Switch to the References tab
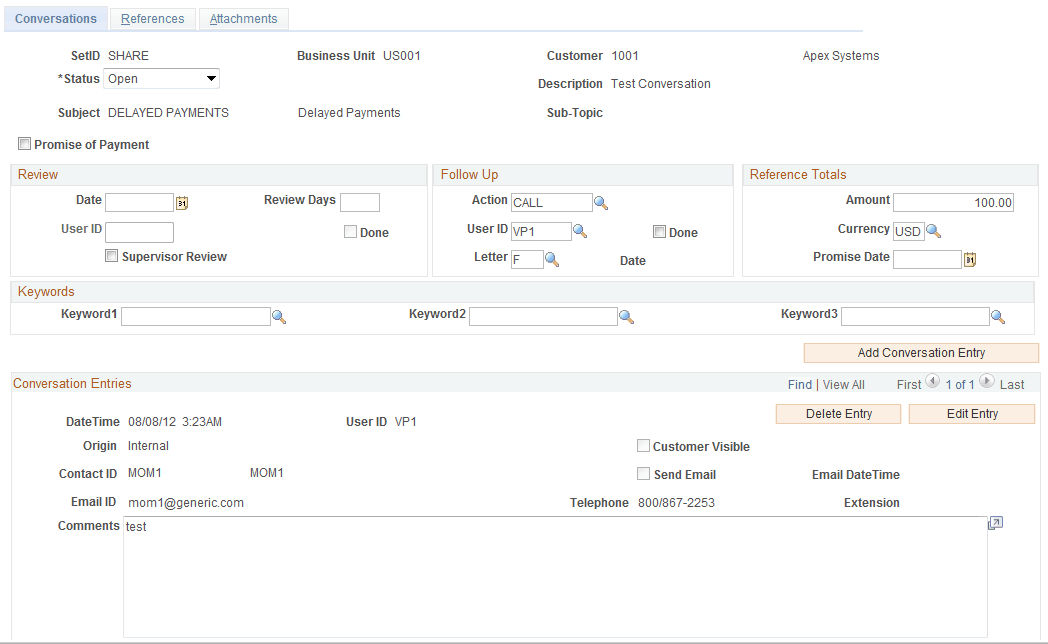The image size is (1048, 644). point(152,18)
